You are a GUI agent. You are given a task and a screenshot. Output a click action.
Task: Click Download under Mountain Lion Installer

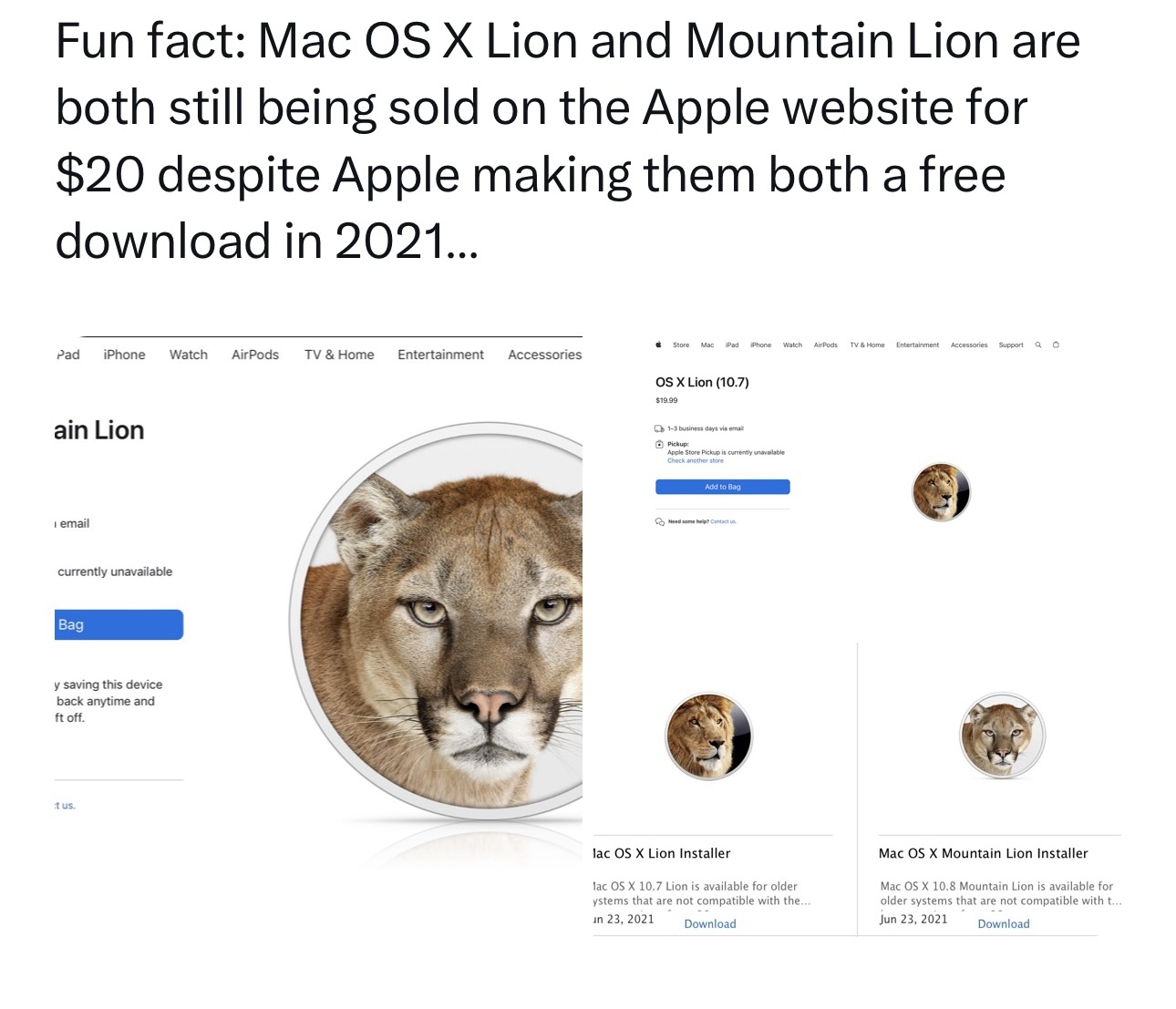point(1004,923)
